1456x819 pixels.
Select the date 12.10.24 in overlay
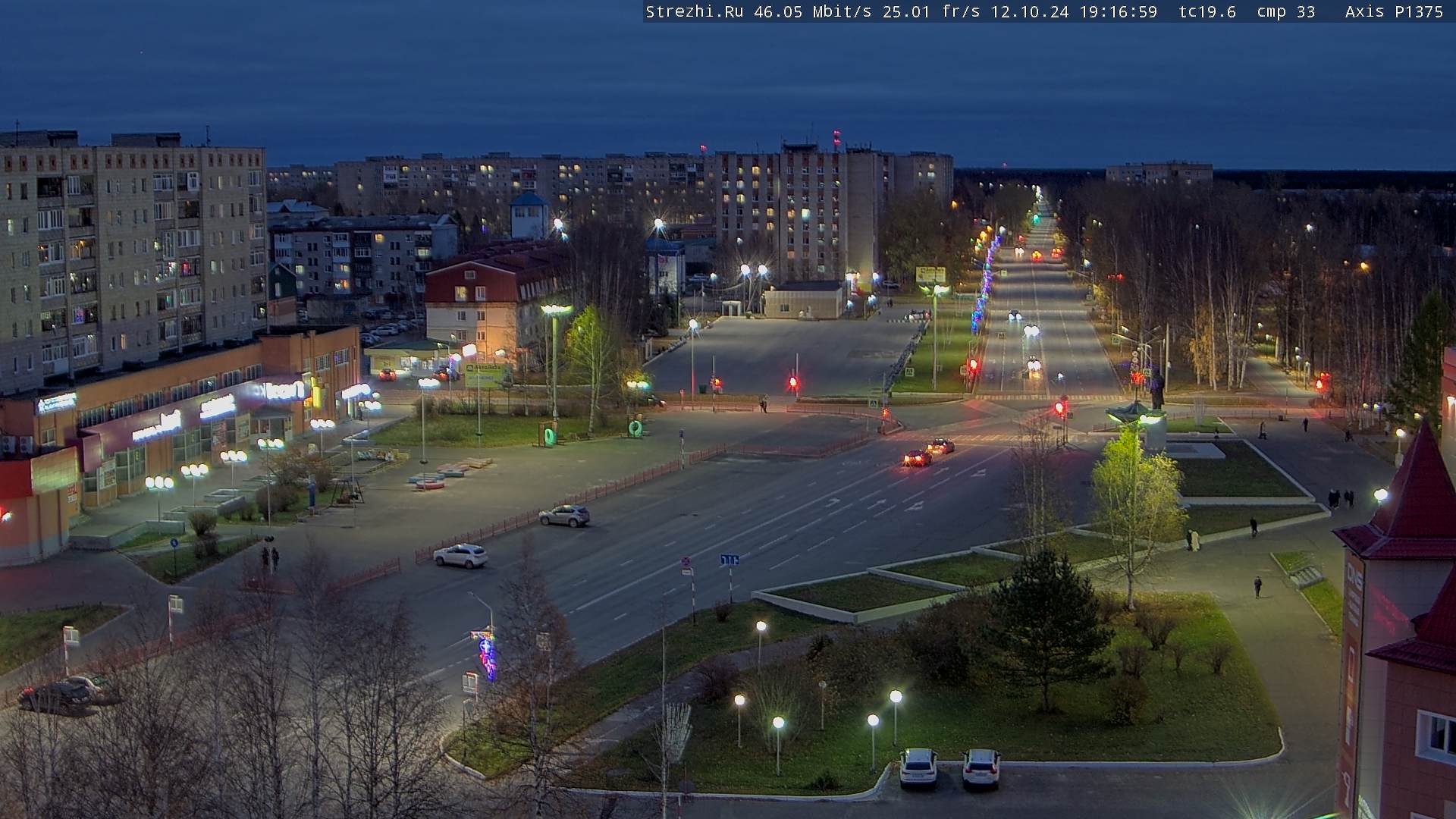[1031, 11]
